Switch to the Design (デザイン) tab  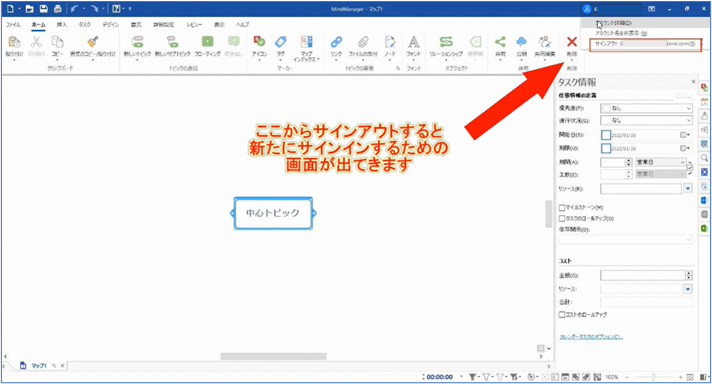tap(110, 25)
